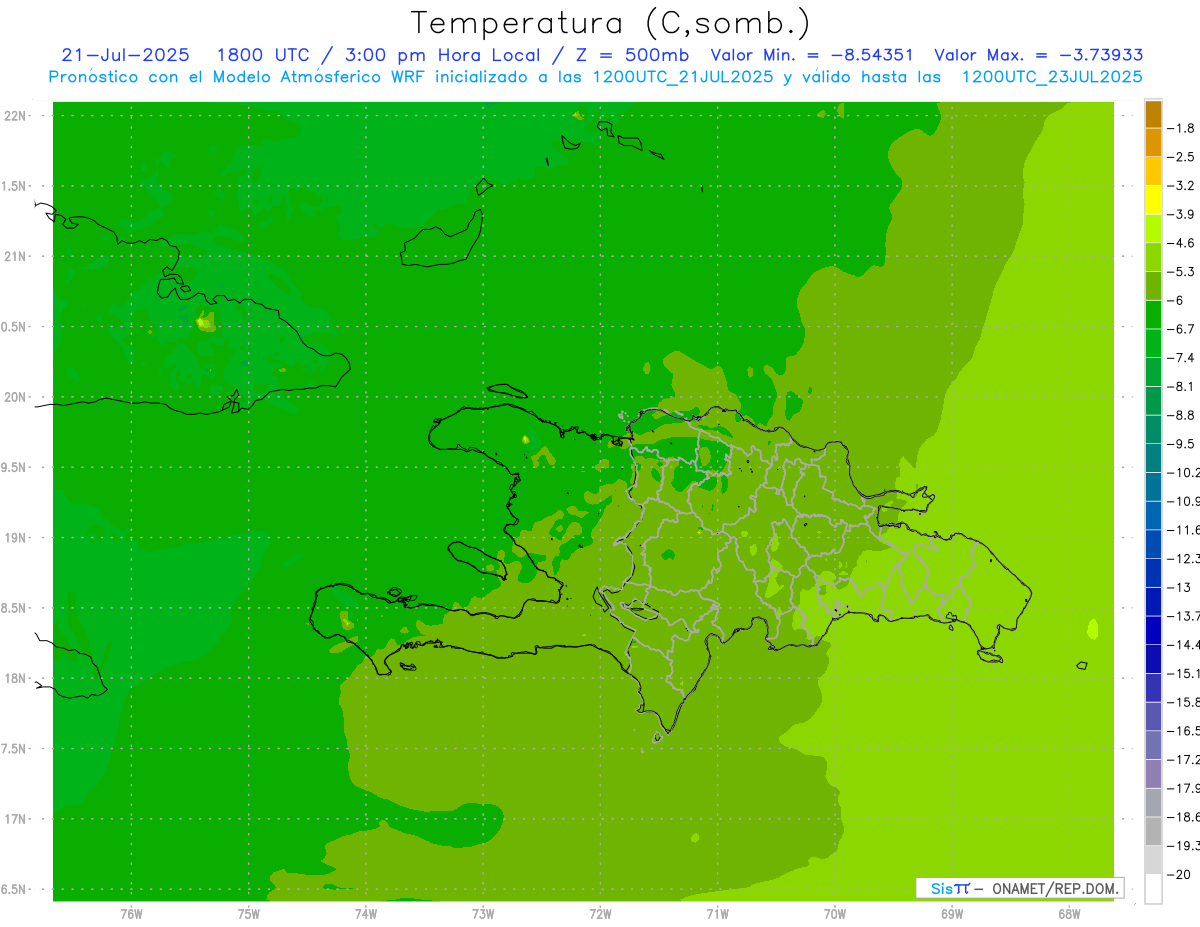Click the '17N' latitude label

coord(16,820)
